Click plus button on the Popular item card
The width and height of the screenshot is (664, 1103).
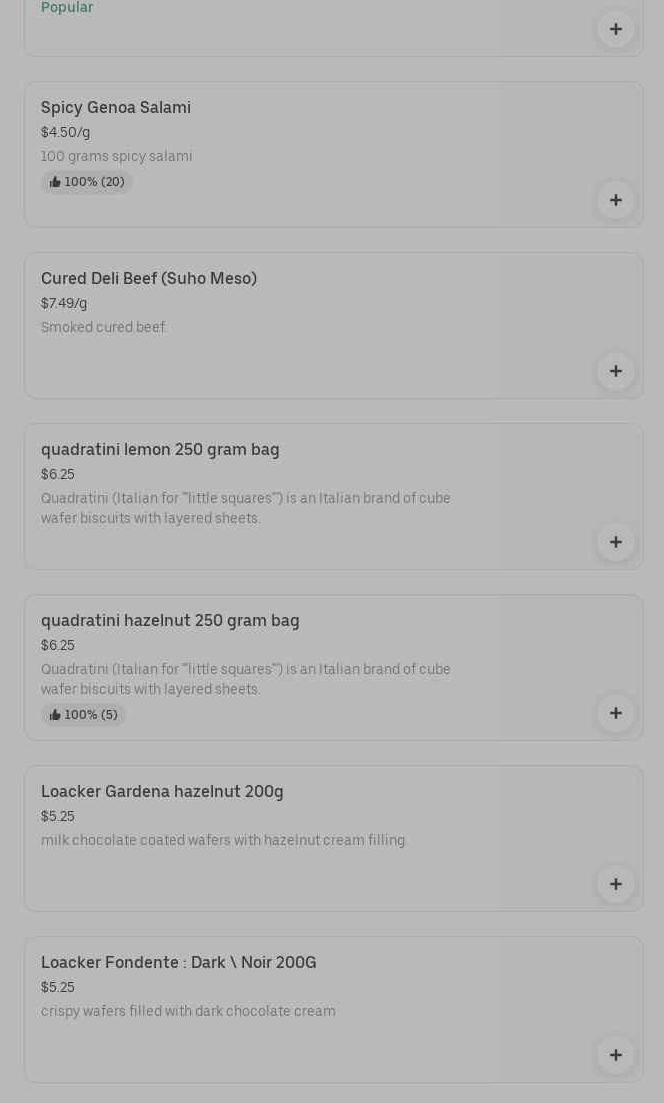pyautogui.click(x=615, y=29)
